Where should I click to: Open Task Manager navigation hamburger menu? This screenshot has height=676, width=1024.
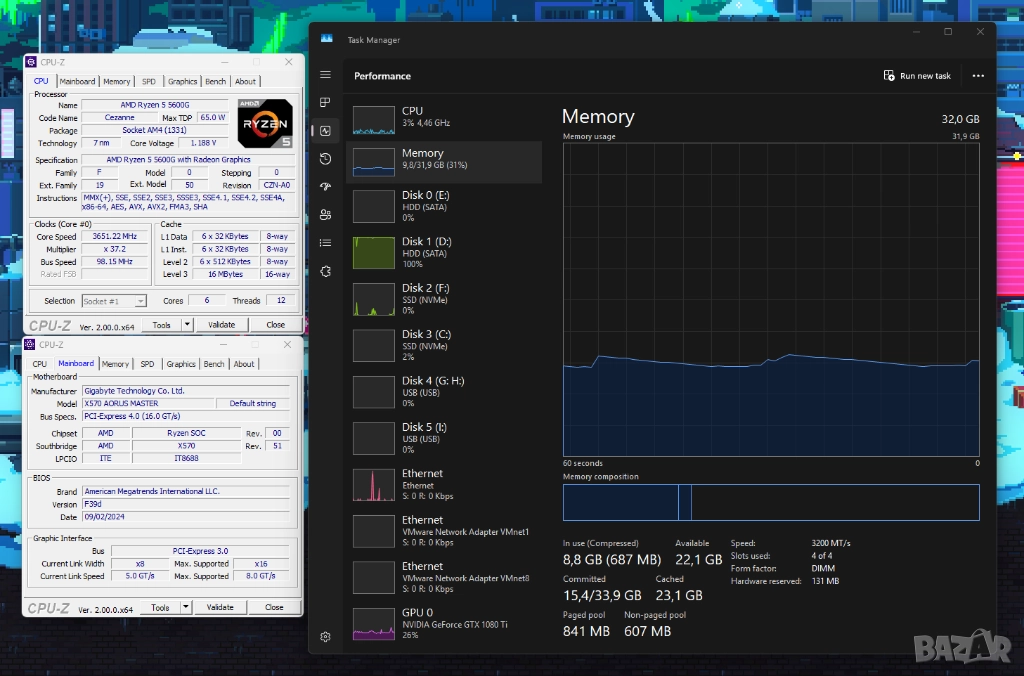(x=325, y=75)
